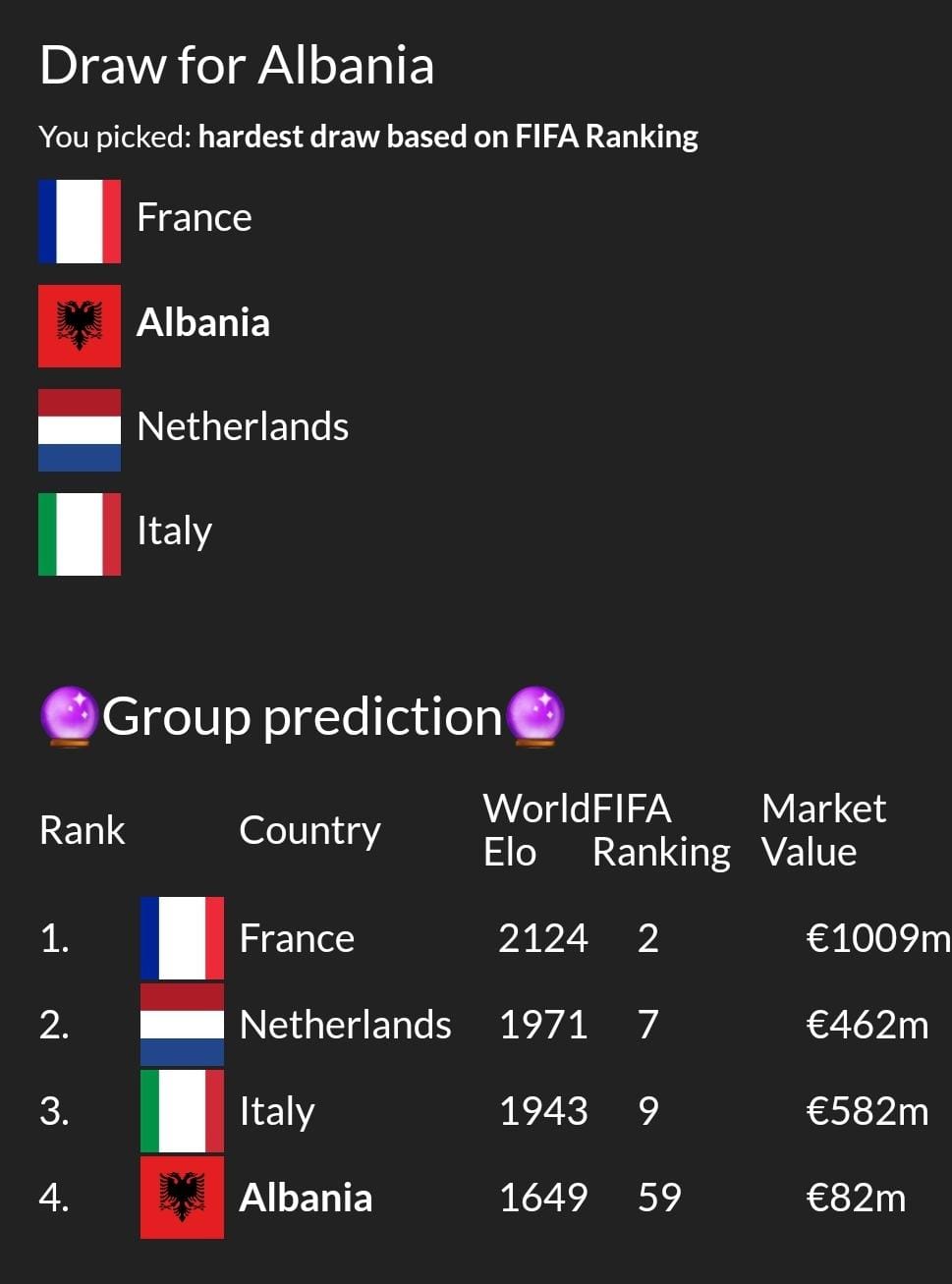Click Albania's World Elo value 1649
Screen dimensions: 952x1284
[543, 1198]
